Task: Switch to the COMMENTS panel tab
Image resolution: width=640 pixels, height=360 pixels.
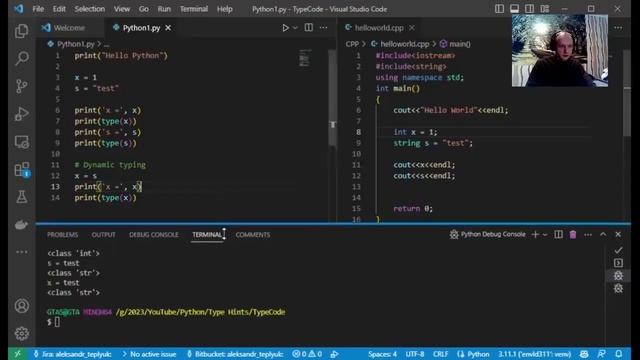Action: click(253, 235)
